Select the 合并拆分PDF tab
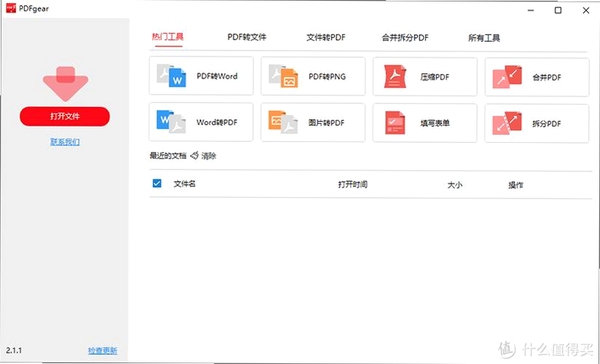This screenshot has width=600, height=364. tap(405, 38)
